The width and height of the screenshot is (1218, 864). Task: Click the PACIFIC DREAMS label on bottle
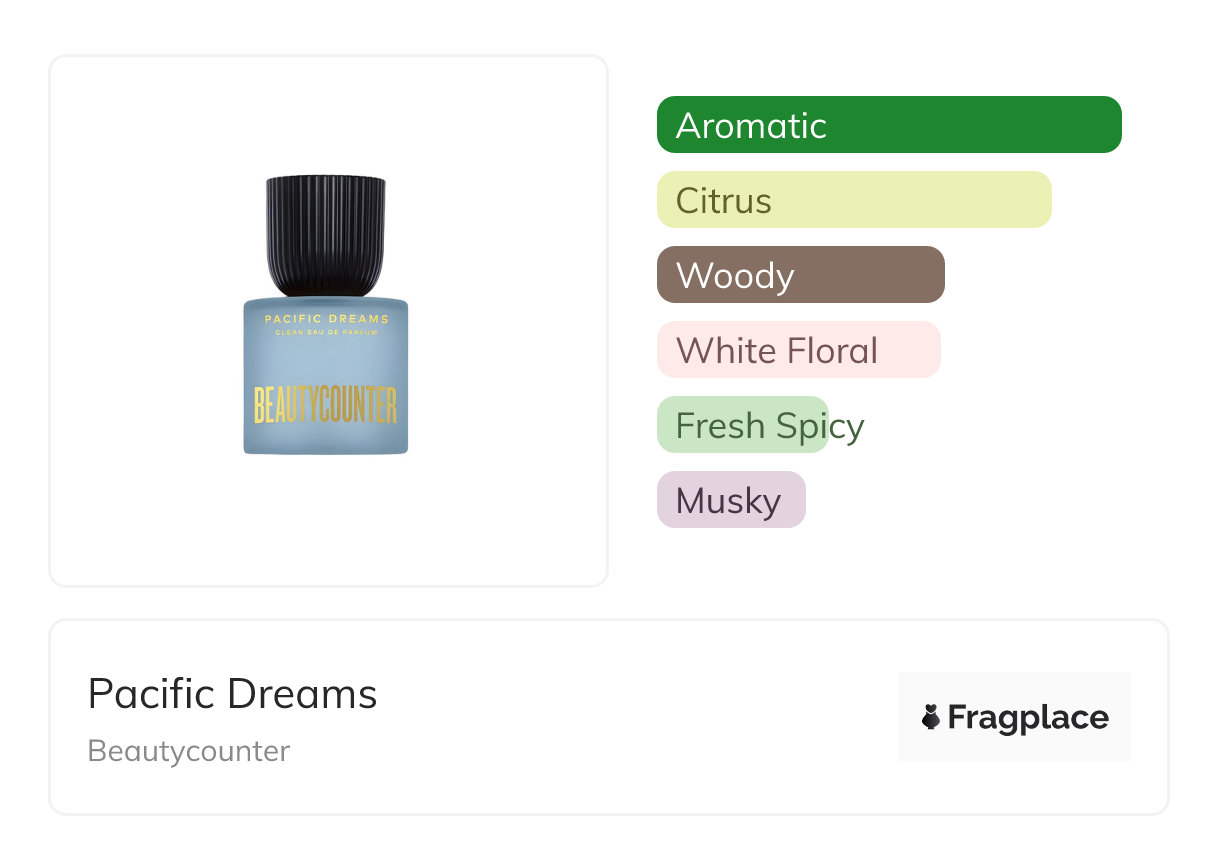(x=326, y=319)
